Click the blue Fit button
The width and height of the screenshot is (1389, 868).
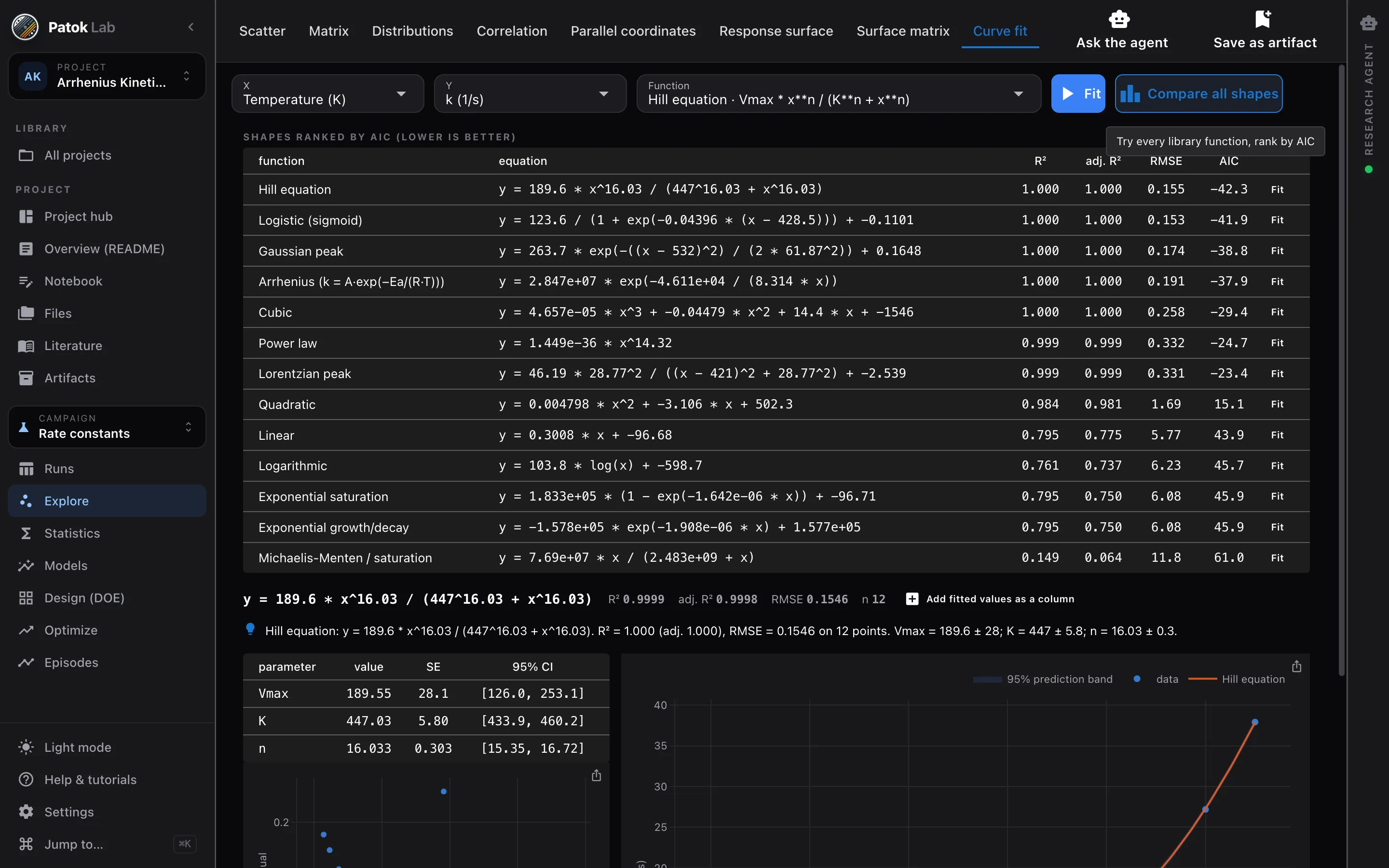pyautogui.click(x=1078, y=94)
